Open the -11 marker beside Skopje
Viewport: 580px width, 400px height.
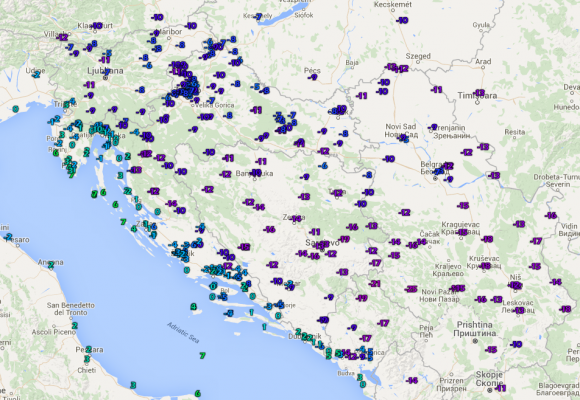(500, 388)
